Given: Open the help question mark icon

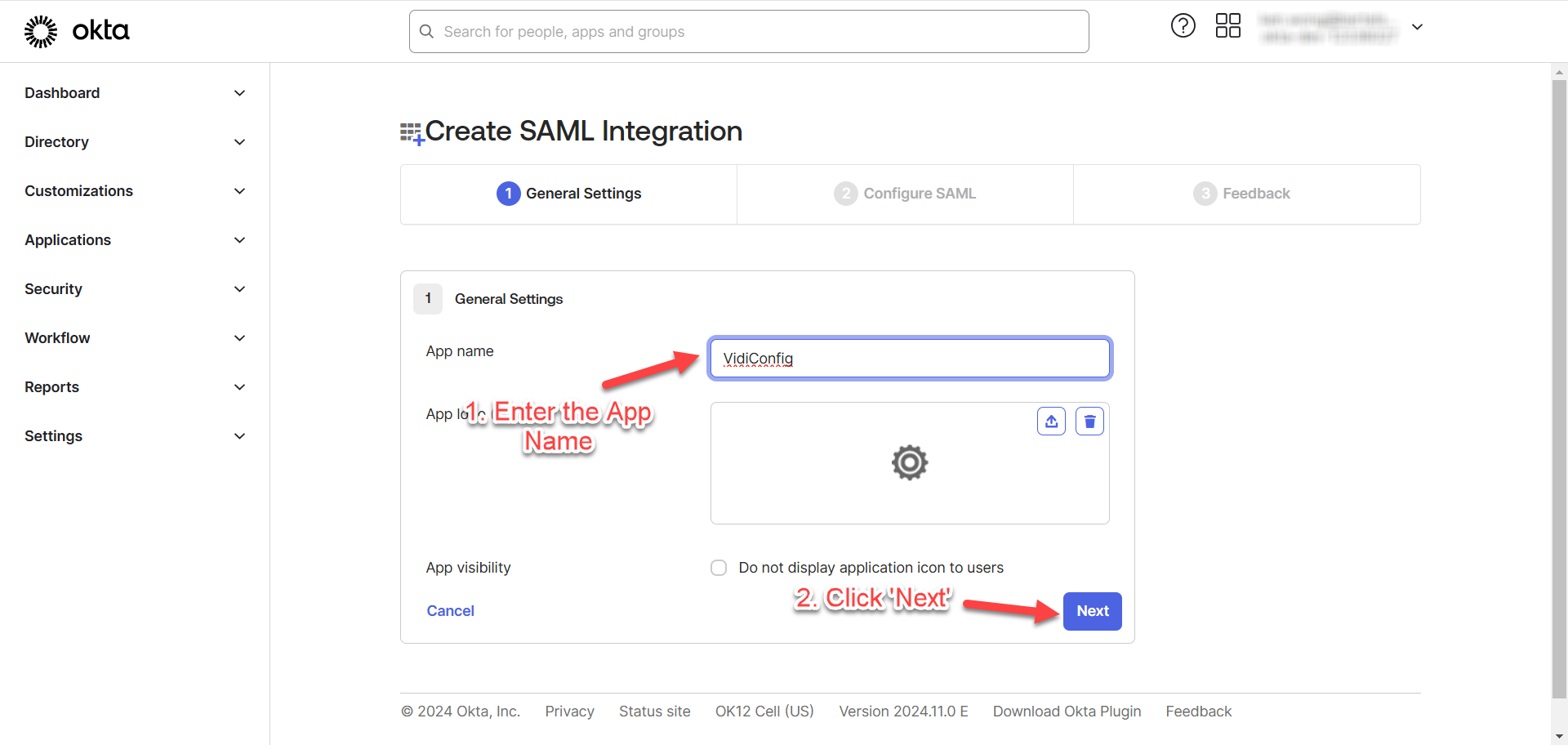Looking at the screenshot, I should pos(1183,26).
